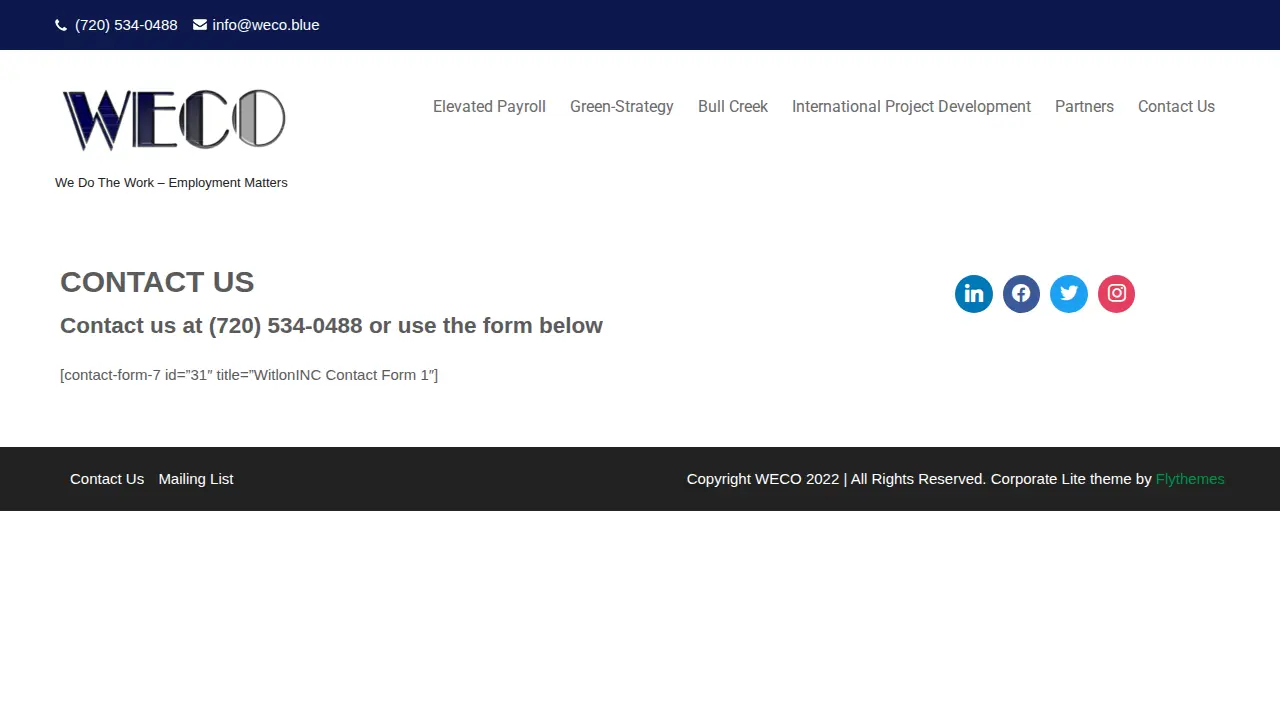The width and height of the screenshot is (1280, 720).
Task: Click the WECO logo image
Action: [174, 120]
